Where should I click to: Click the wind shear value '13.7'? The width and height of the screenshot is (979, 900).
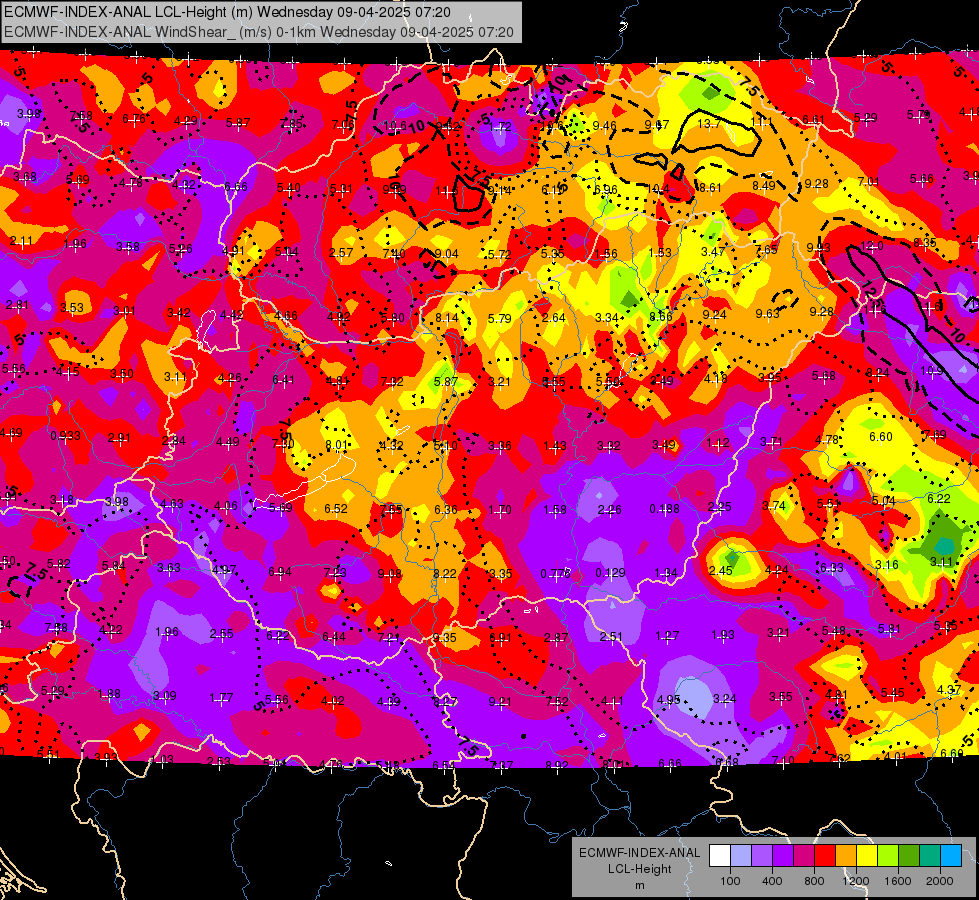pos(709,124)
